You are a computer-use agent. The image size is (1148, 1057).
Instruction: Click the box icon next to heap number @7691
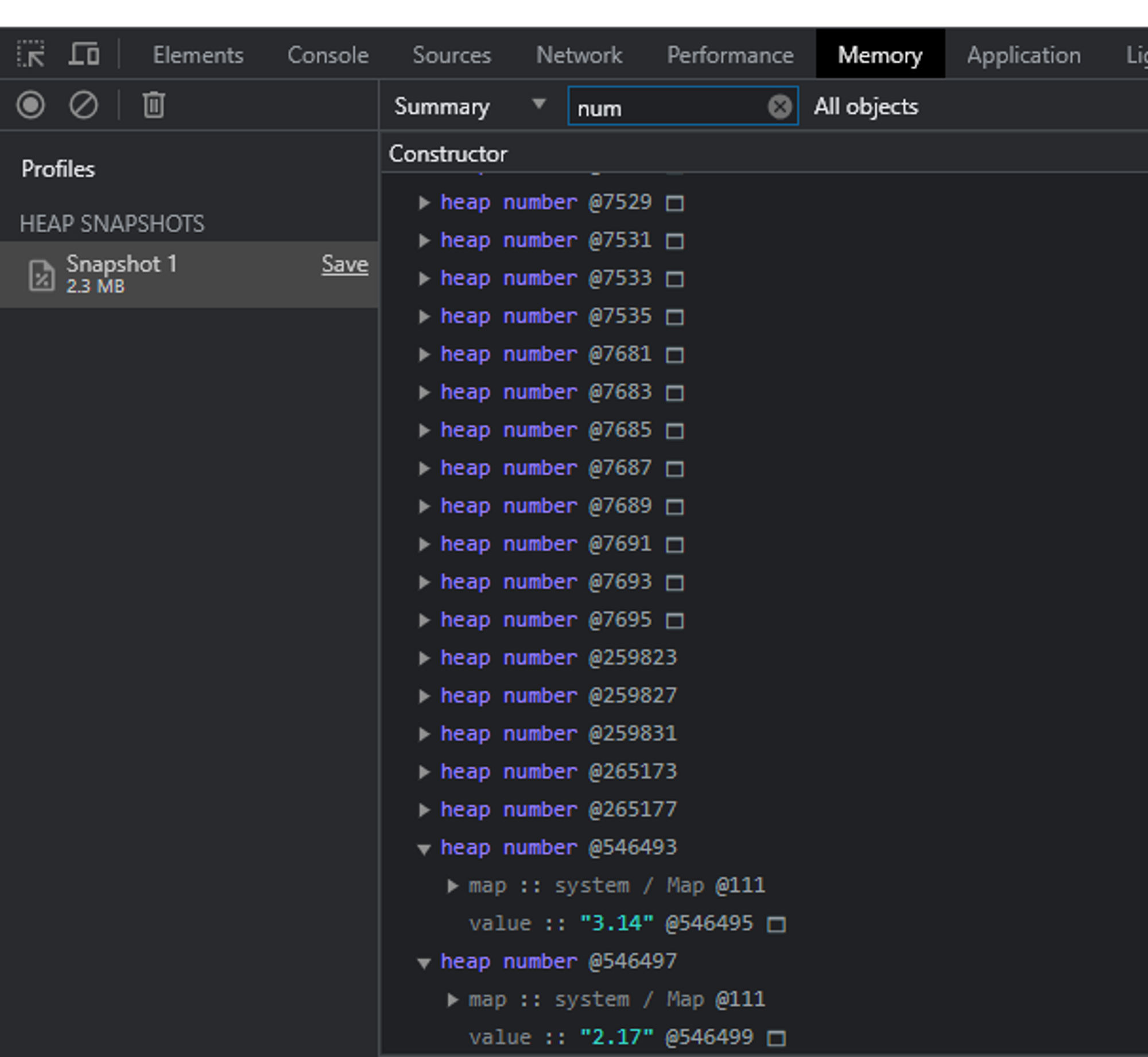(674, 545)
